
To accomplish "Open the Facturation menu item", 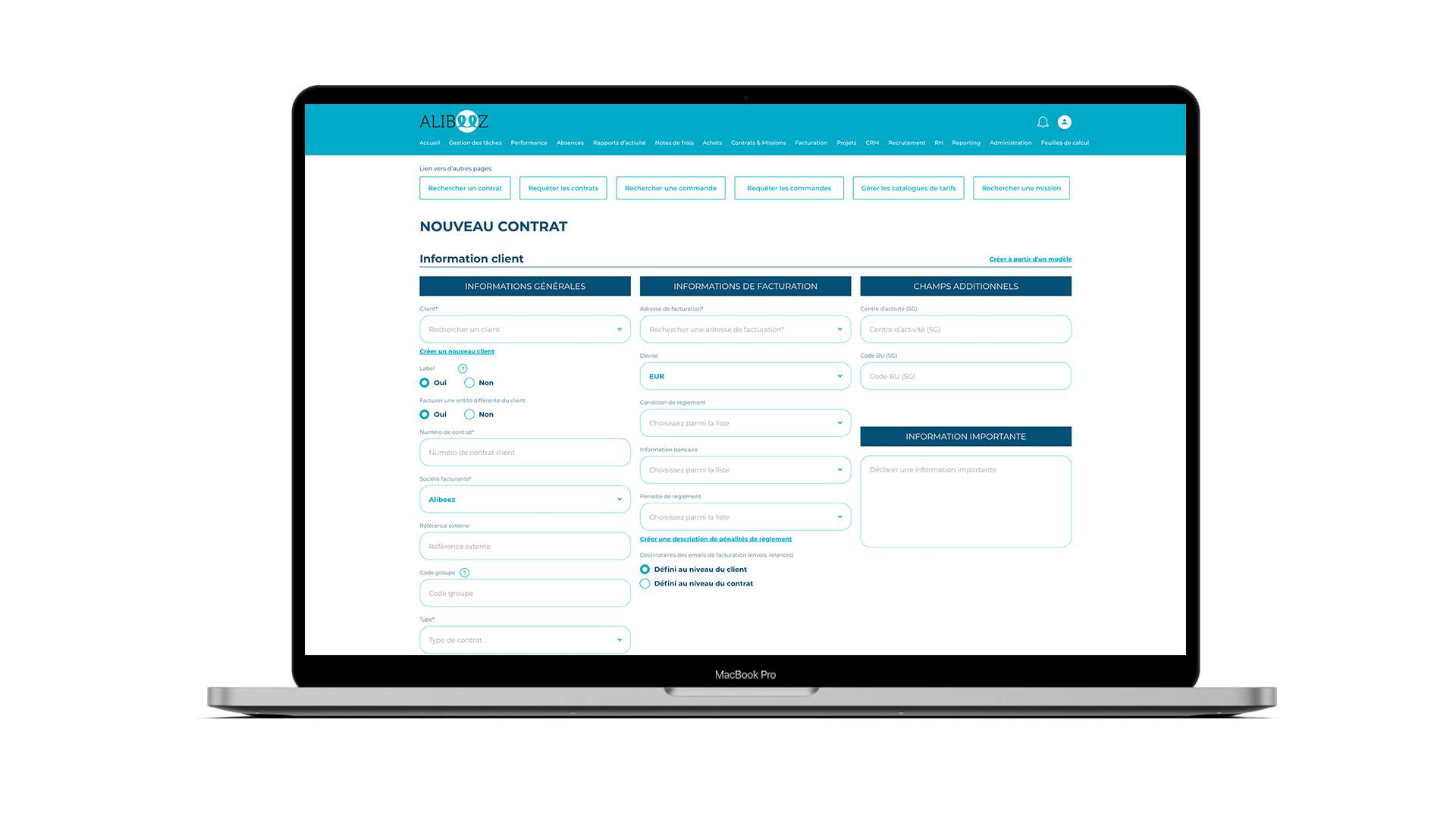I will click(811, 143).
